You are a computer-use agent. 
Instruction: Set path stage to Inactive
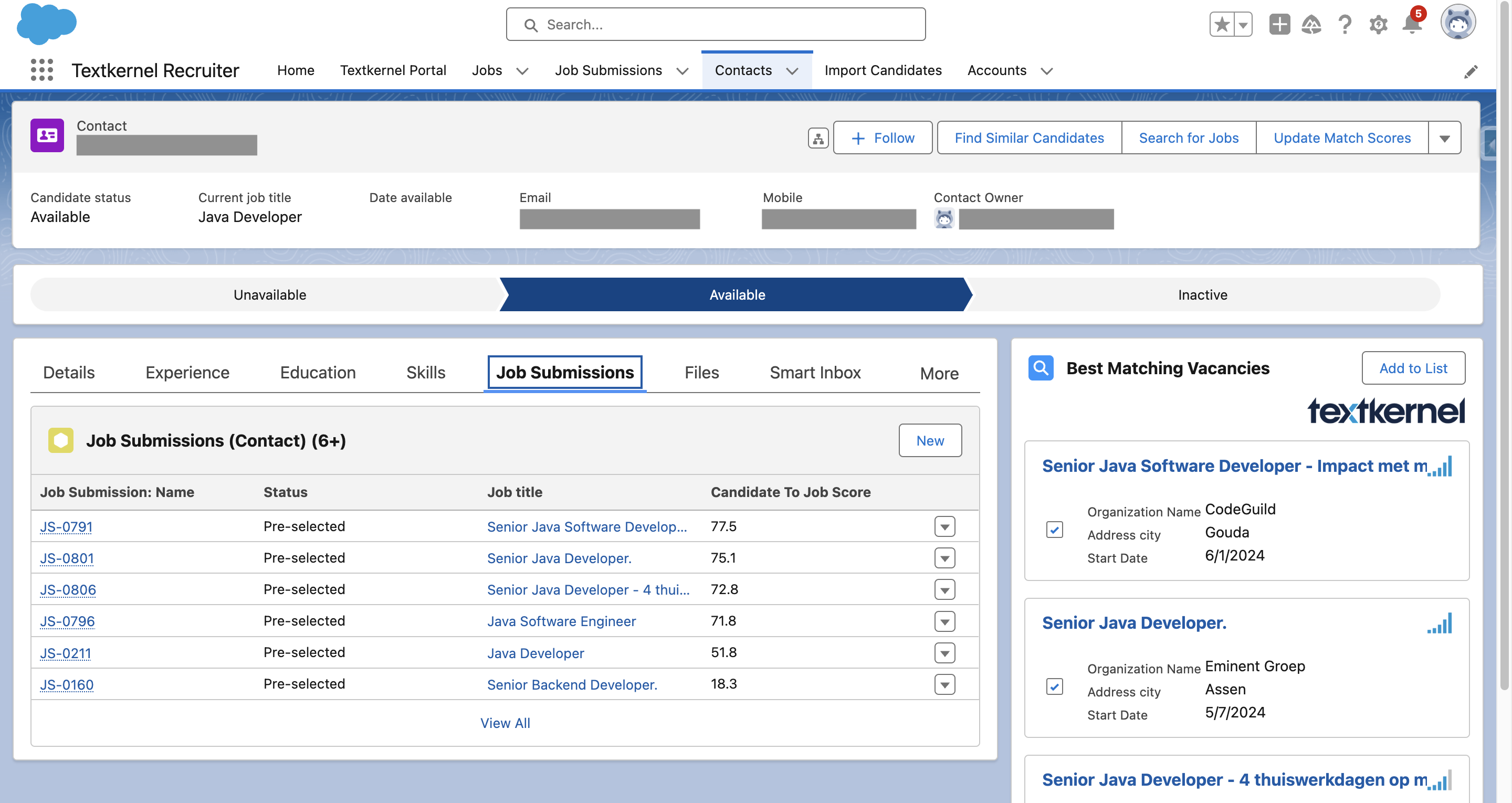click(x=1202, y=294)
